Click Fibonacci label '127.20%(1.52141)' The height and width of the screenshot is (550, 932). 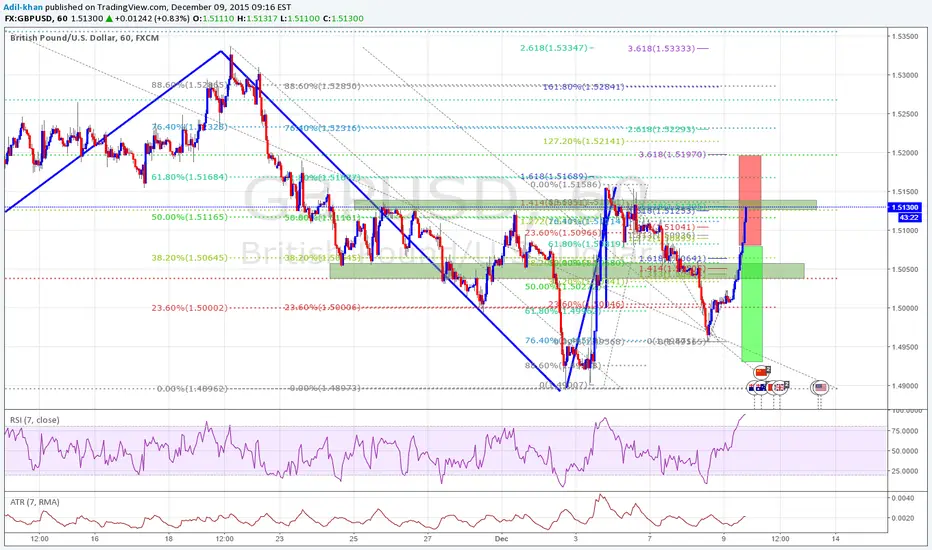coord(584,141)
